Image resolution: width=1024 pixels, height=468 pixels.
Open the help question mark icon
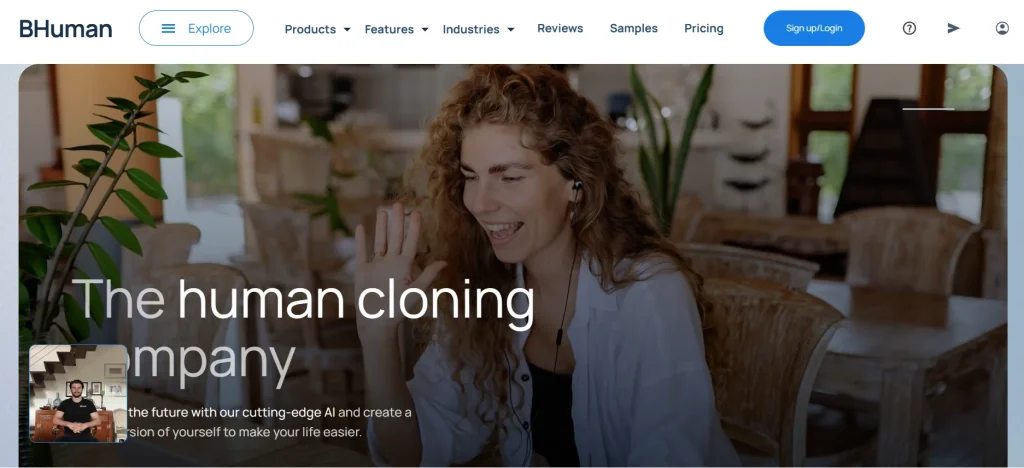click(x=909, y=28)
